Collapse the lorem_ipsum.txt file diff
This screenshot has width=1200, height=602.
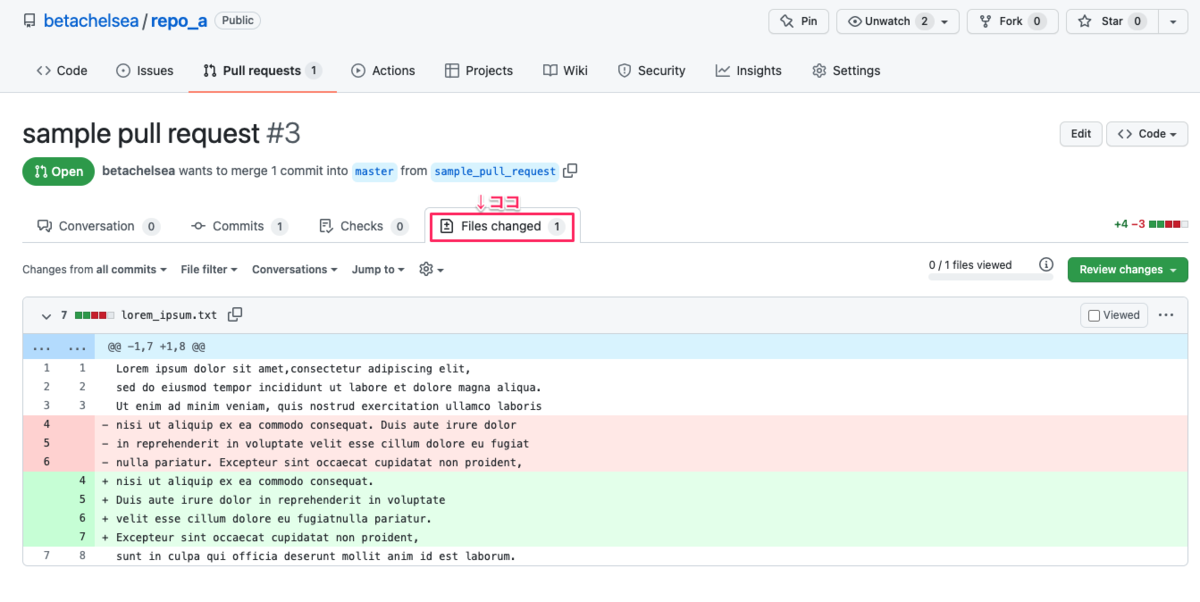46,315
